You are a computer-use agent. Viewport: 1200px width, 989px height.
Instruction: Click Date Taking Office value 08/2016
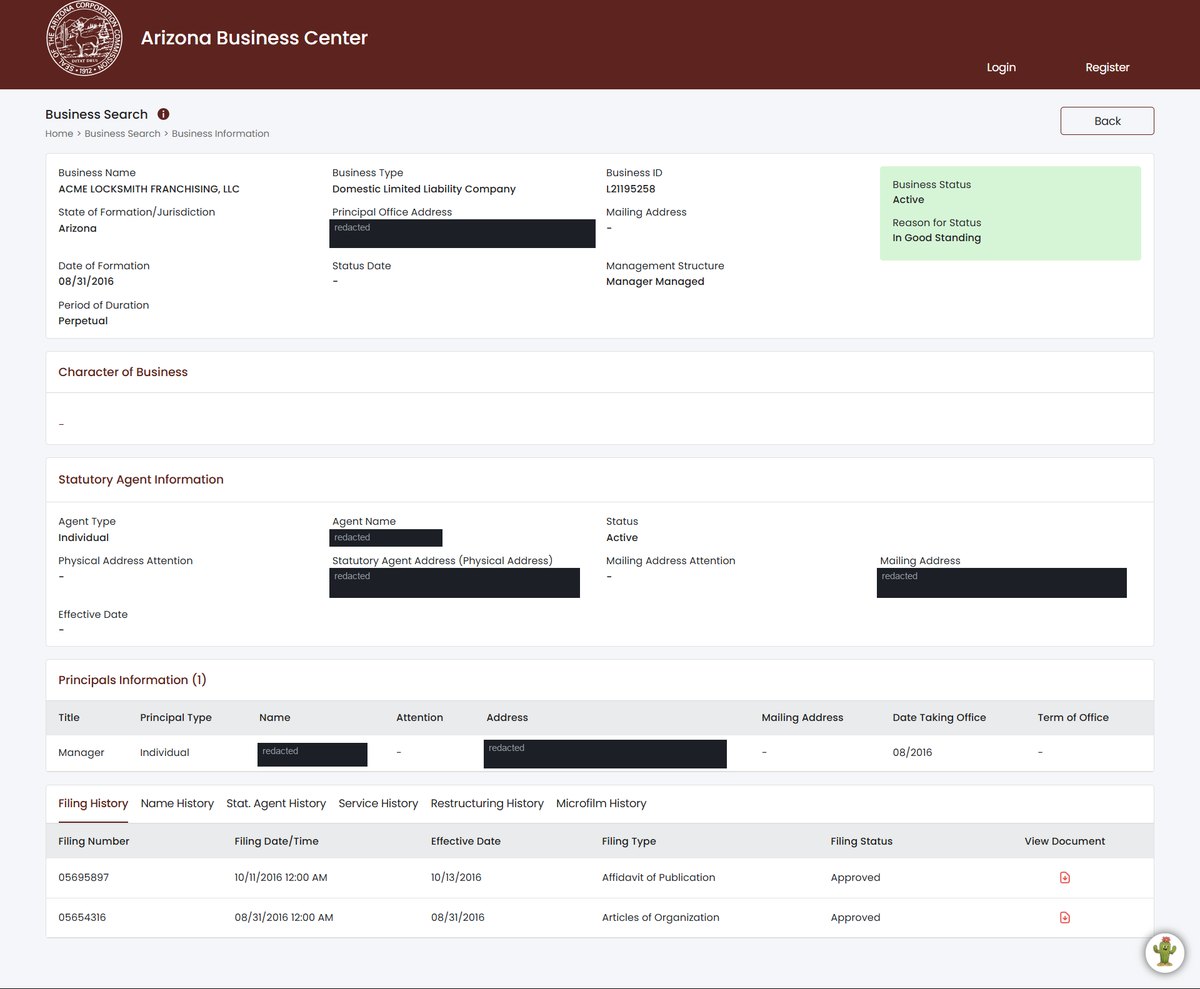point(912,752)
